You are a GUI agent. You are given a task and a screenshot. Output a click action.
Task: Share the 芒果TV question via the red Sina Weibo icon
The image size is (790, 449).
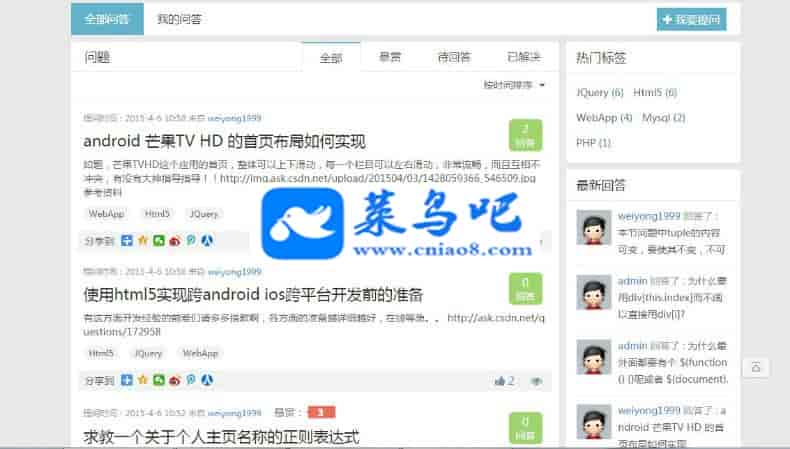tap(175, 241)
